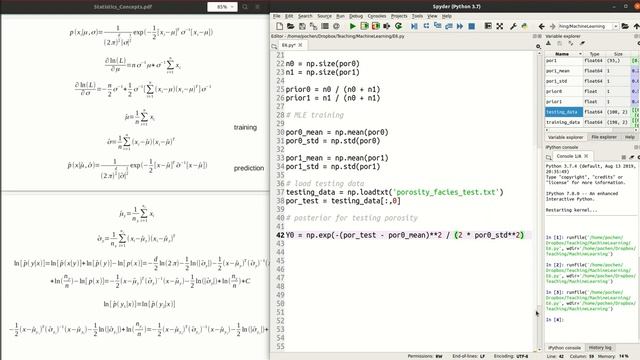Select Variable explorer tab

pos(565,137)
